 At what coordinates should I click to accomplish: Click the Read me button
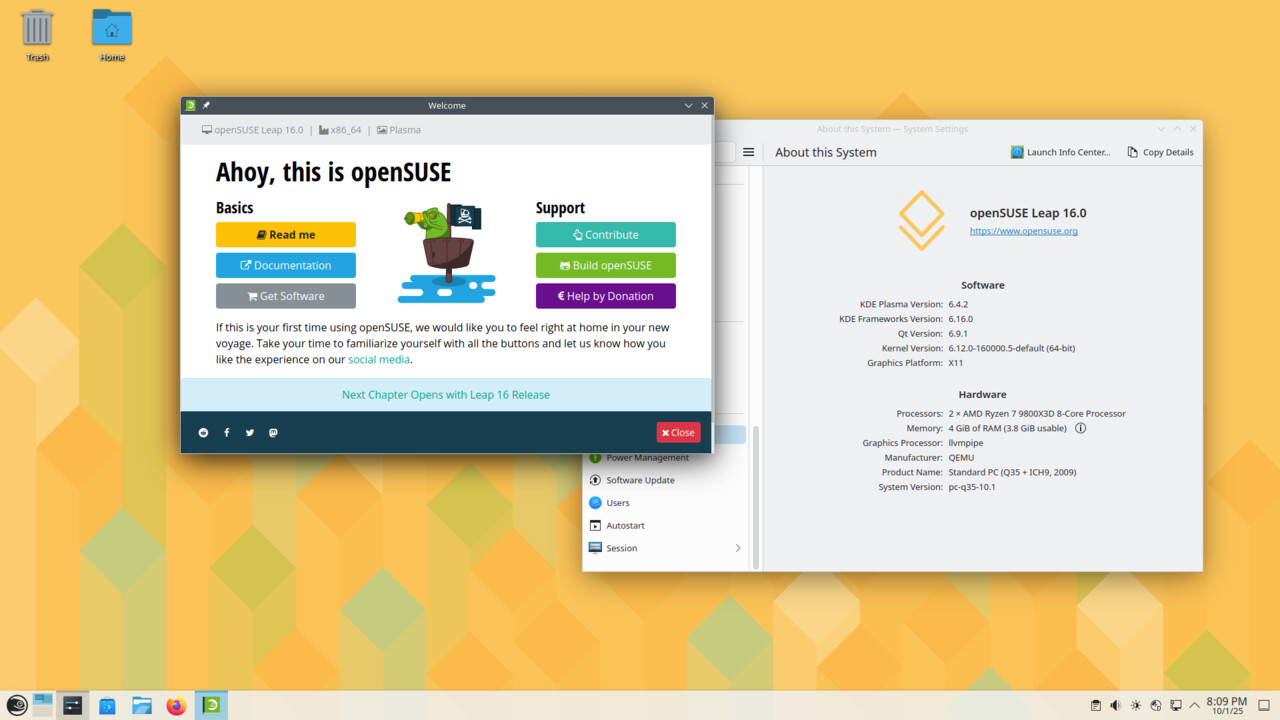click(x=286, y=235)
